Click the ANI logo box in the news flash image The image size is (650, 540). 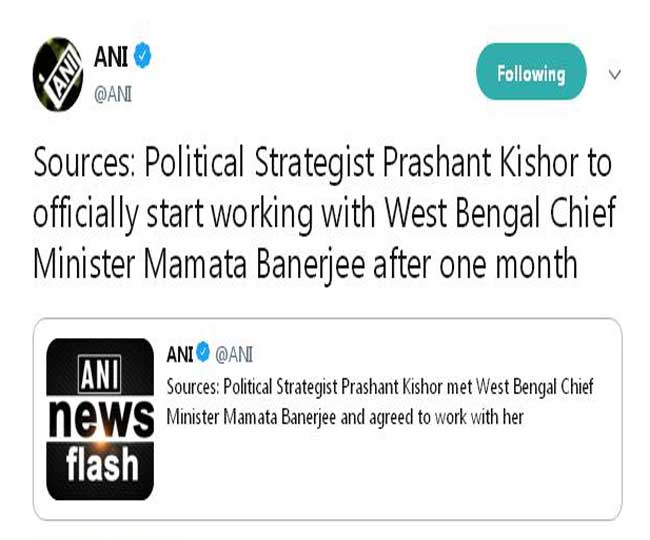click(x=100, y=375)
